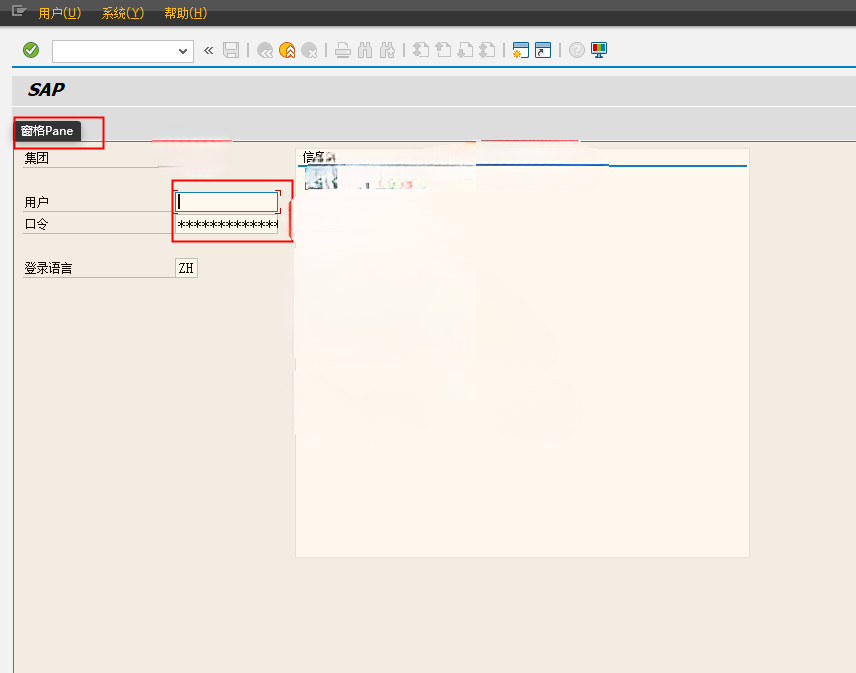Open the 帮助(H) menu
The width and height of the screenshot is (856, 673).
pyautogui.click(x=186, y=13)
